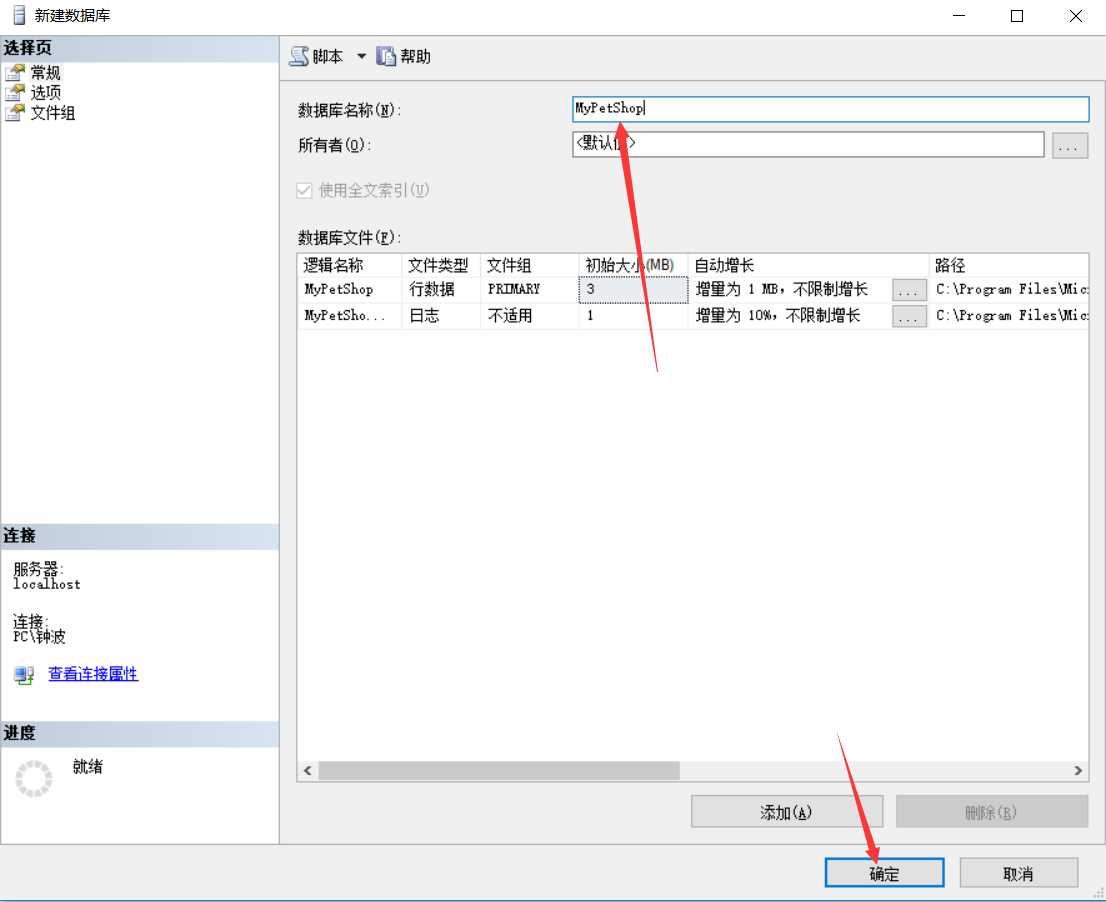The image size is (1106, 902).
Task: Click the 取消 button
Action: click(x=1019, y=873)
